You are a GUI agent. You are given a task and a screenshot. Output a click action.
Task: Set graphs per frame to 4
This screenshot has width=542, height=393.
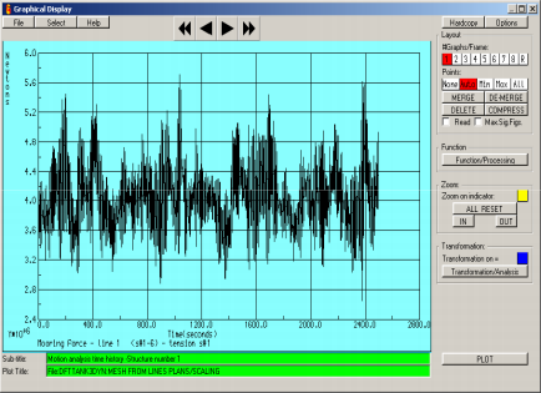pyautogui.click(x=475, y=59)
